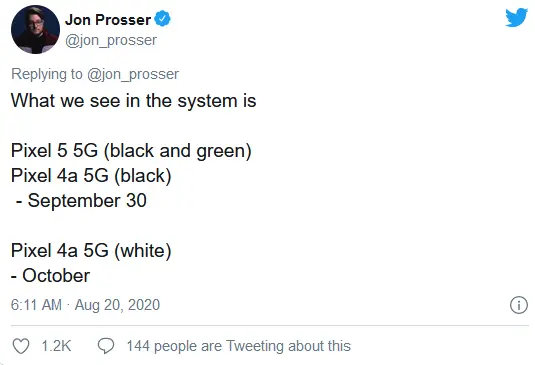Click the Aug 20, 2020 date
Screen dimensions: 535x365
[117, 305]
